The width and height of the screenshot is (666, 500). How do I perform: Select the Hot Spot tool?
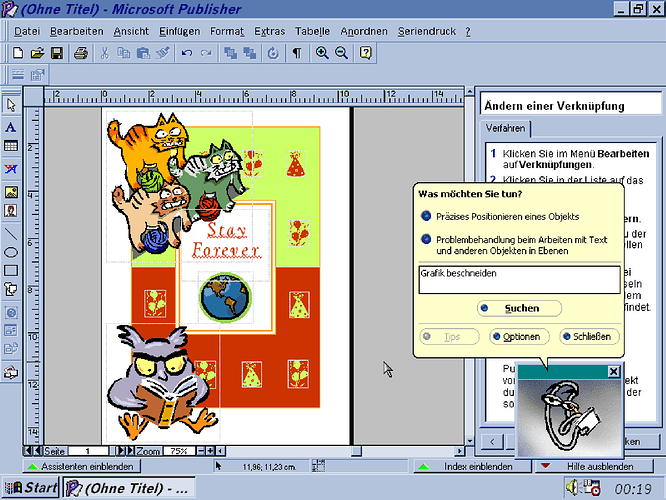(11, 313)
